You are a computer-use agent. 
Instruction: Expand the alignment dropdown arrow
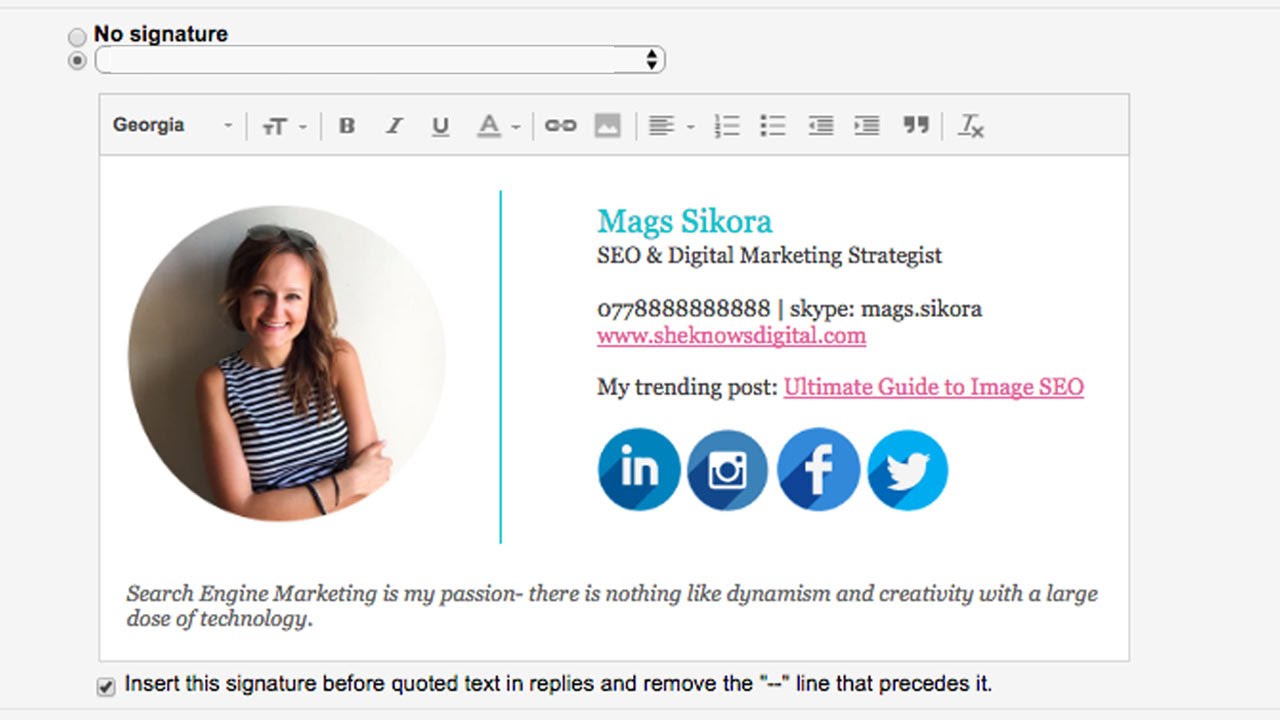[690, 127]
